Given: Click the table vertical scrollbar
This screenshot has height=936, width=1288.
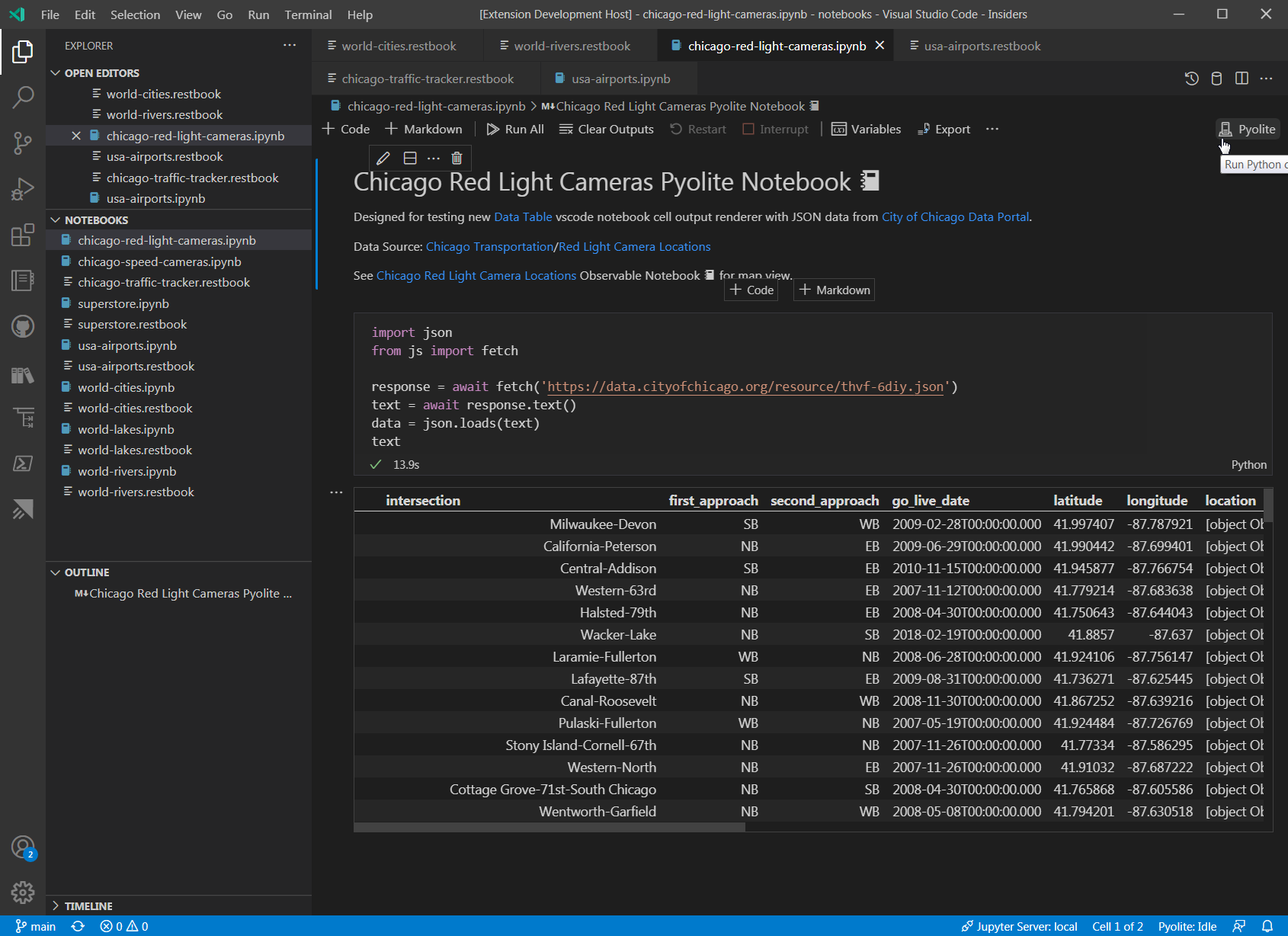Looking at the screenshot, I should coord(1268,505).
